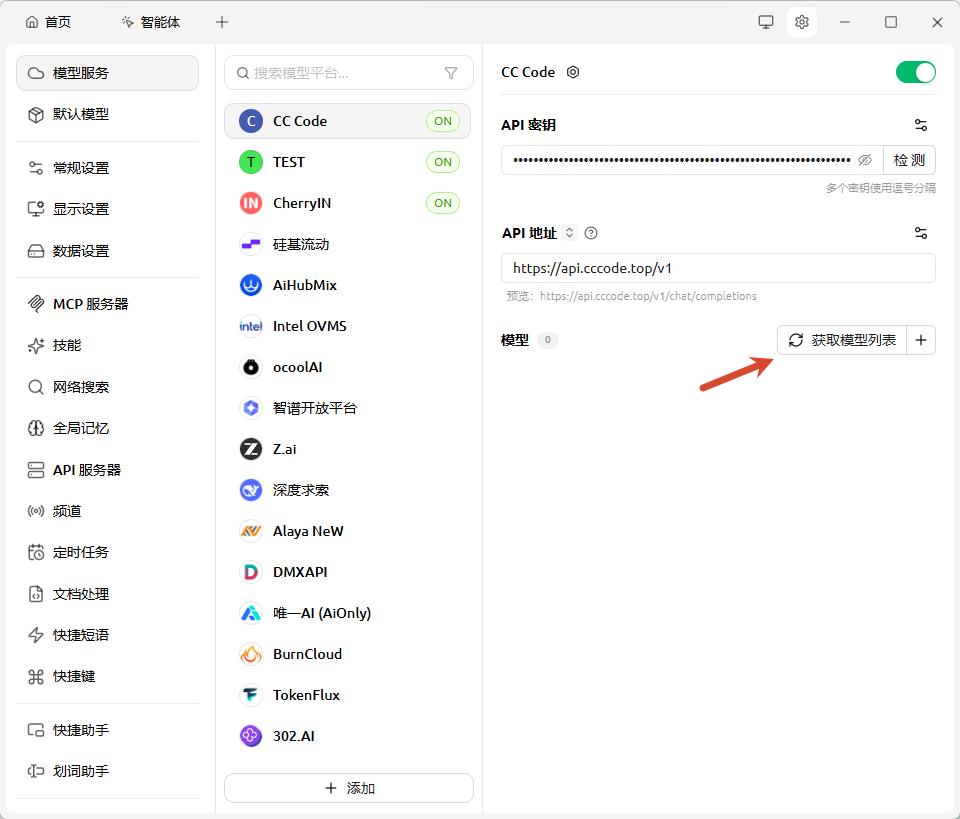
Task: Open the 首页 home tab
Action: (x=48, y=22)
